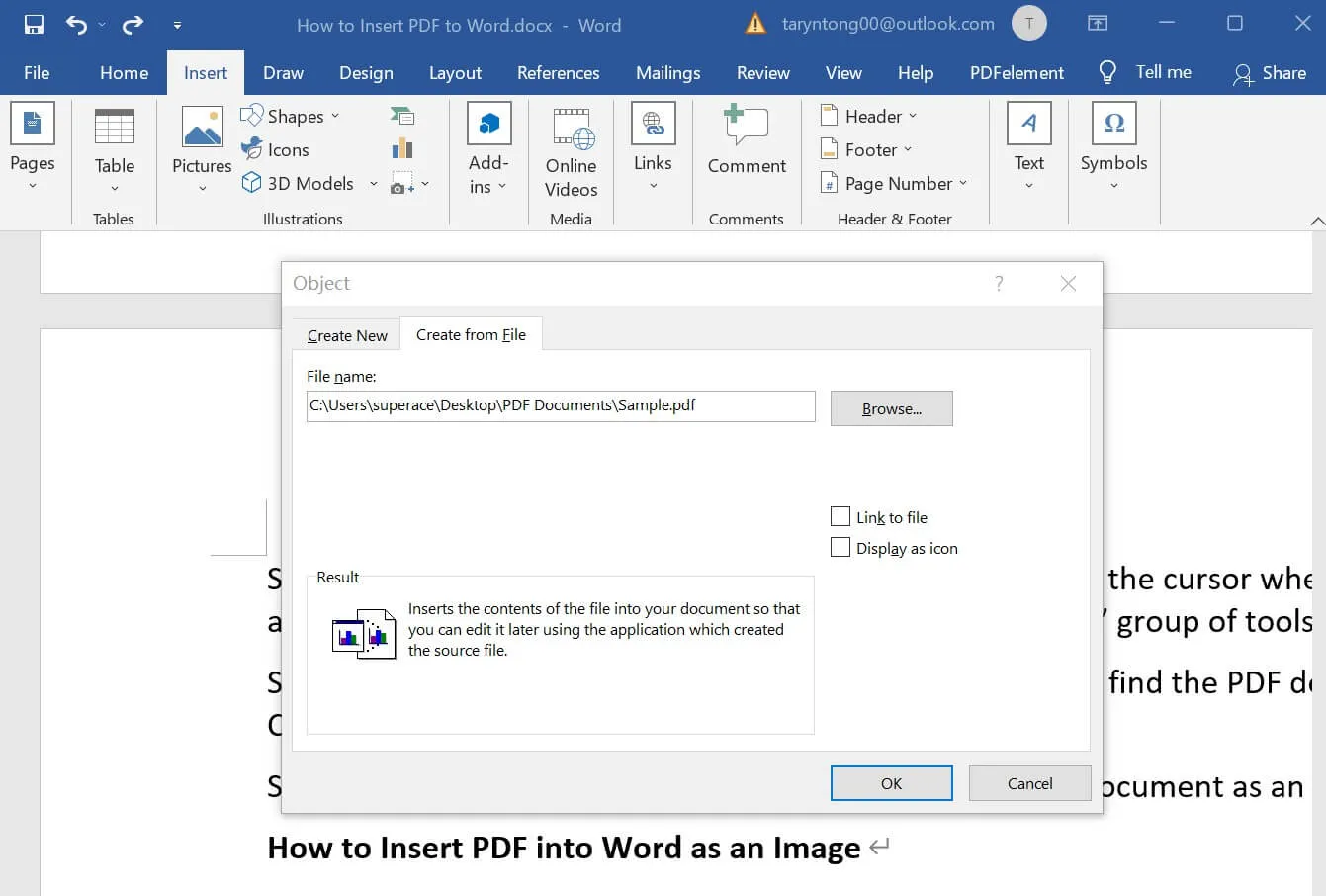Insert a SmartArt graphic
Viewport: 1326px width, 896px height.
tap(402, 116)
